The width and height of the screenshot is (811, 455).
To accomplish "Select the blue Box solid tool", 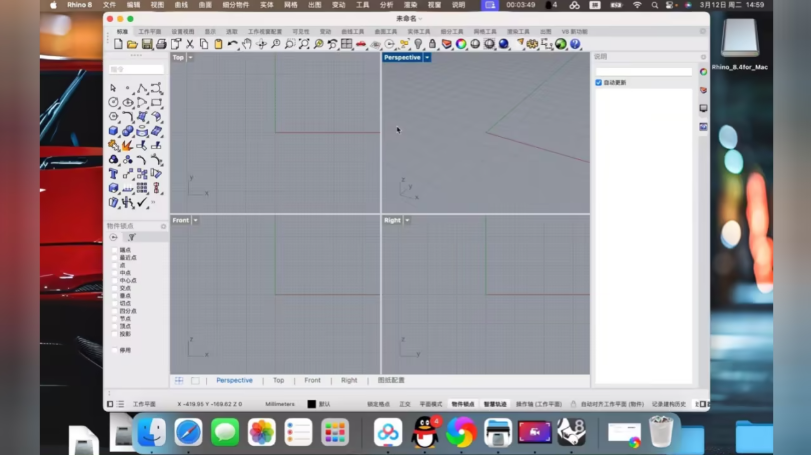I will (113, 131).
